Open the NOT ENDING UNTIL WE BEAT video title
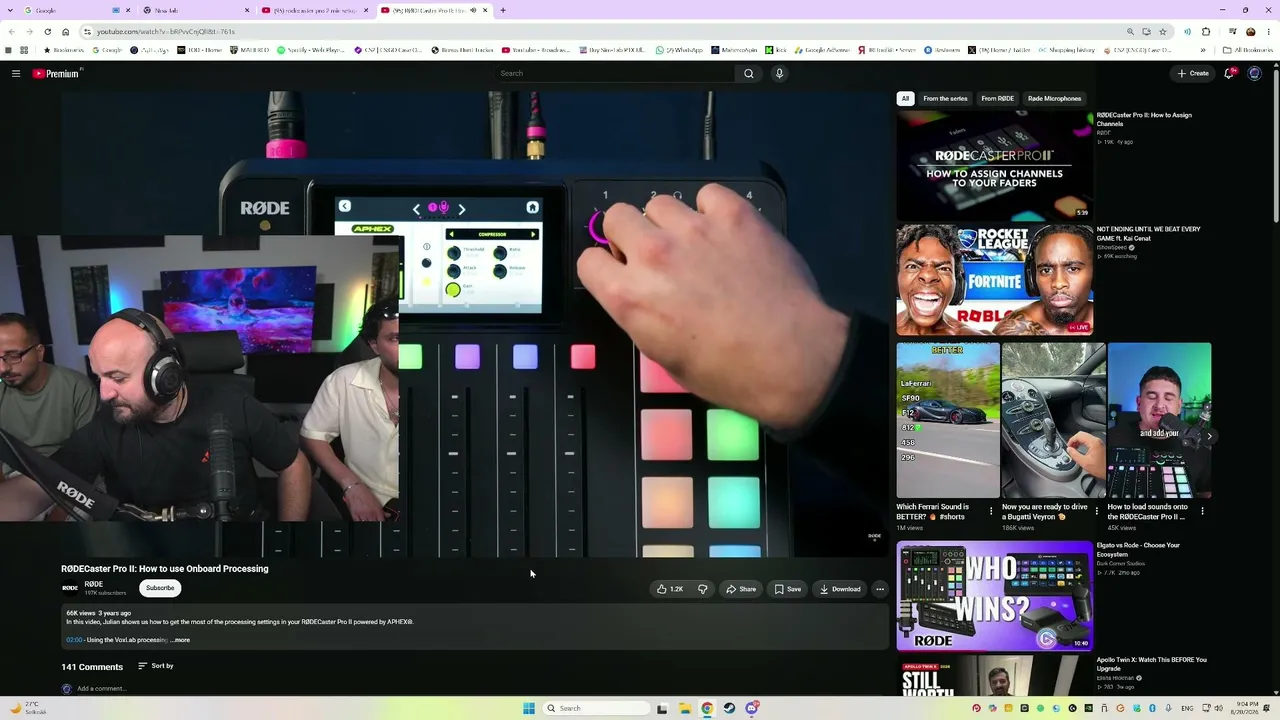This screenshot has height=720, width=1280. click(1148, 233)
